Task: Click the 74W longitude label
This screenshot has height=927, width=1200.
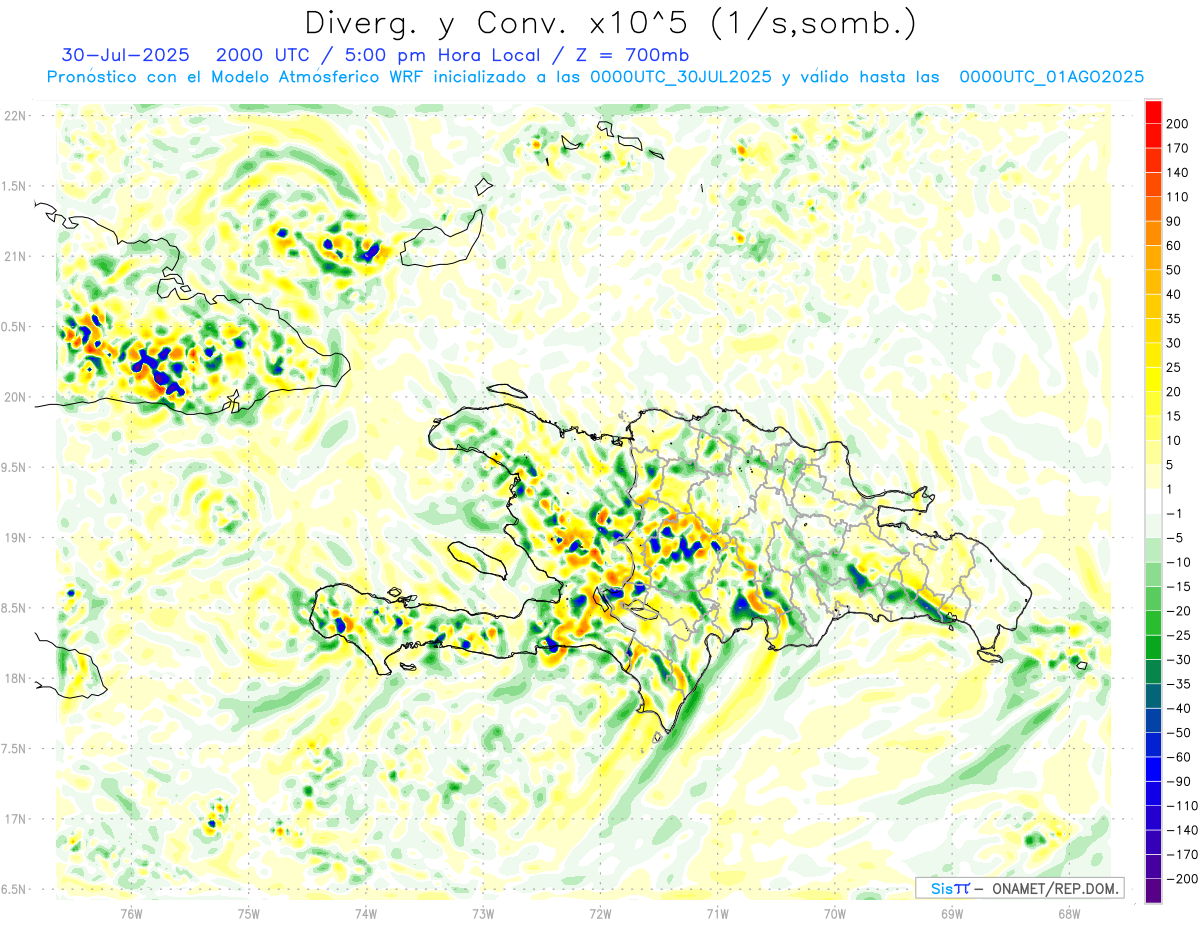Action: [365, 912]
